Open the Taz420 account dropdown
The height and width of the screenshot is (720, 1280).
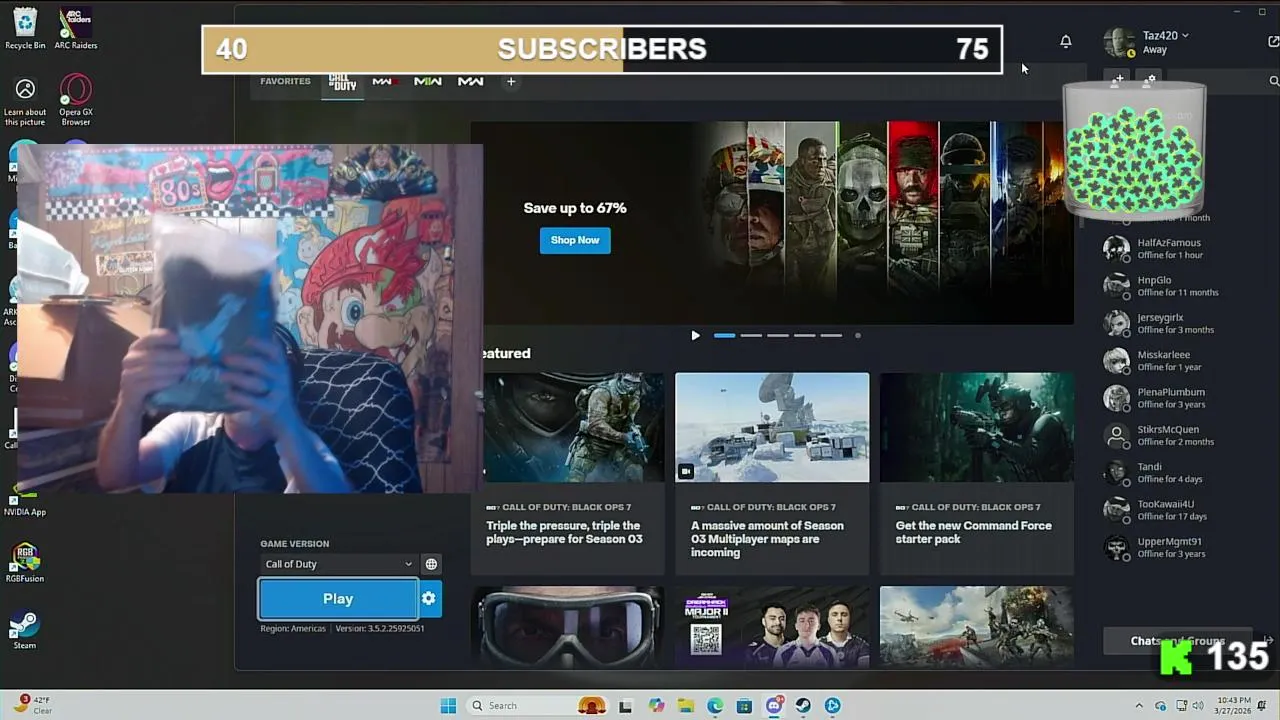tap(1165, 35)
